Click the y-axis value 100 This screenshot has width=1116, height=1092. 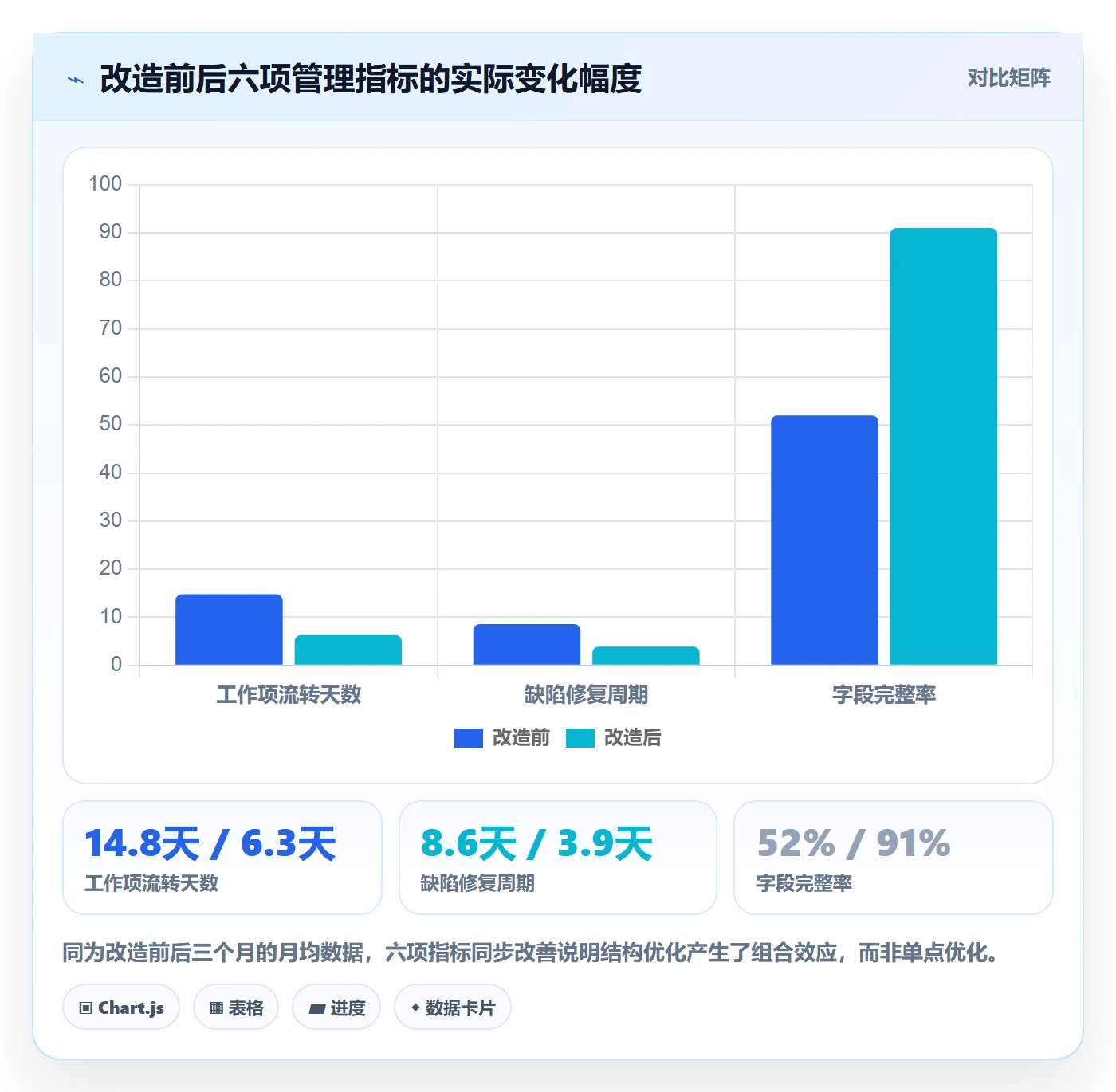coord(105,184)
